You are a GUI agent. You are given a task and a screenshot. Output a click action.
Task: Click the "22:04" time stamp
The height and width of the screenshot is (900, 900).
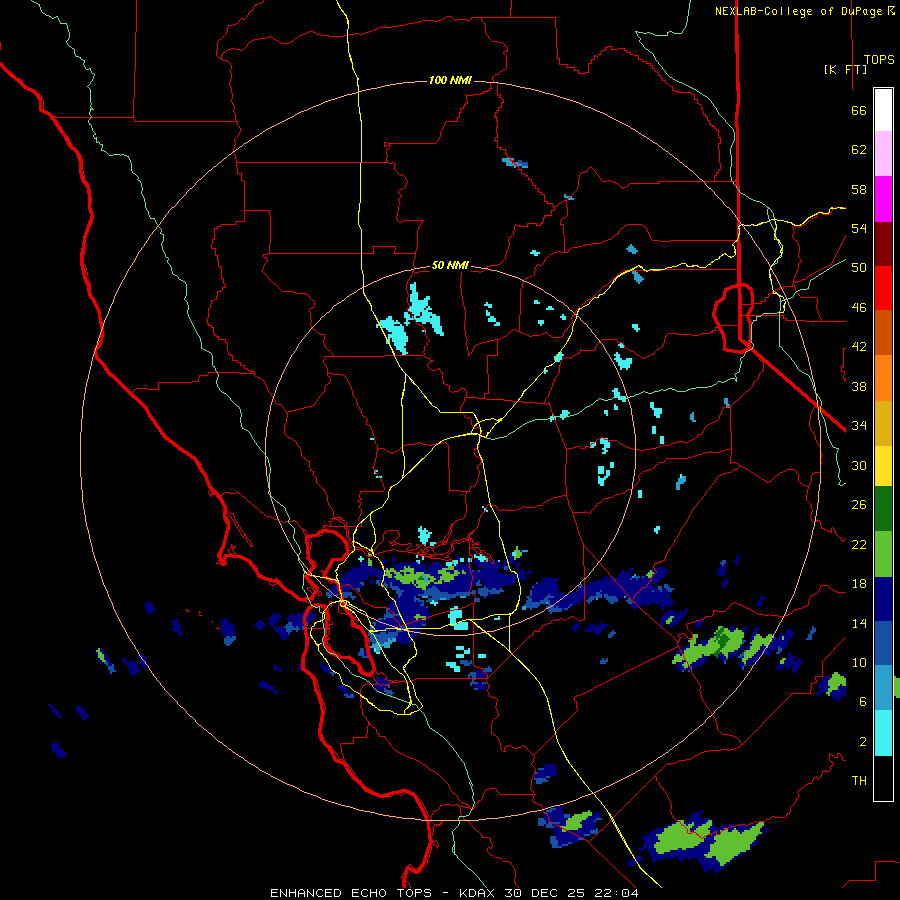(x=616, y=893)
